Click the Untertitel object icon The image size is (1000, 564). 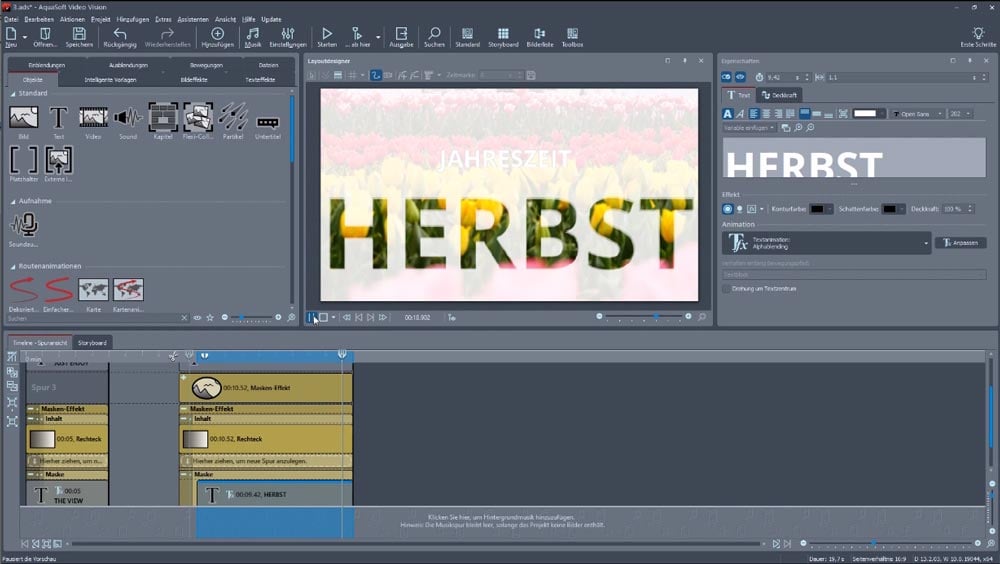coord(267,120)
